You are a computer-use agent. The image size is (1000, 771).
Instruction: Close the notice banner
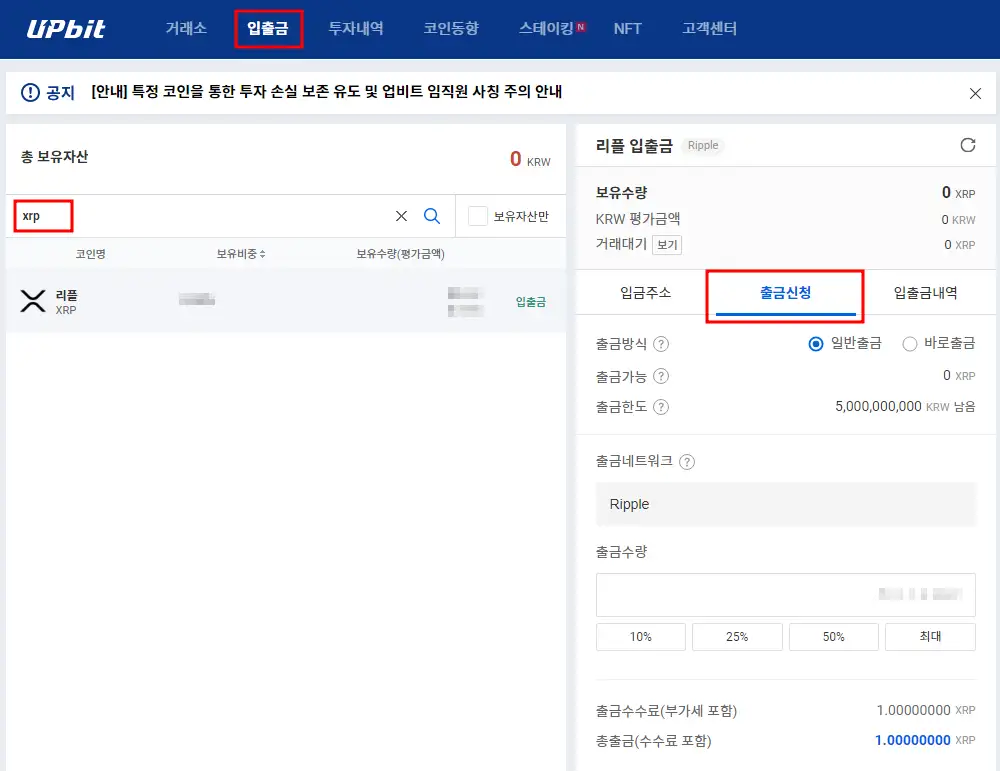tap(975, 94)
